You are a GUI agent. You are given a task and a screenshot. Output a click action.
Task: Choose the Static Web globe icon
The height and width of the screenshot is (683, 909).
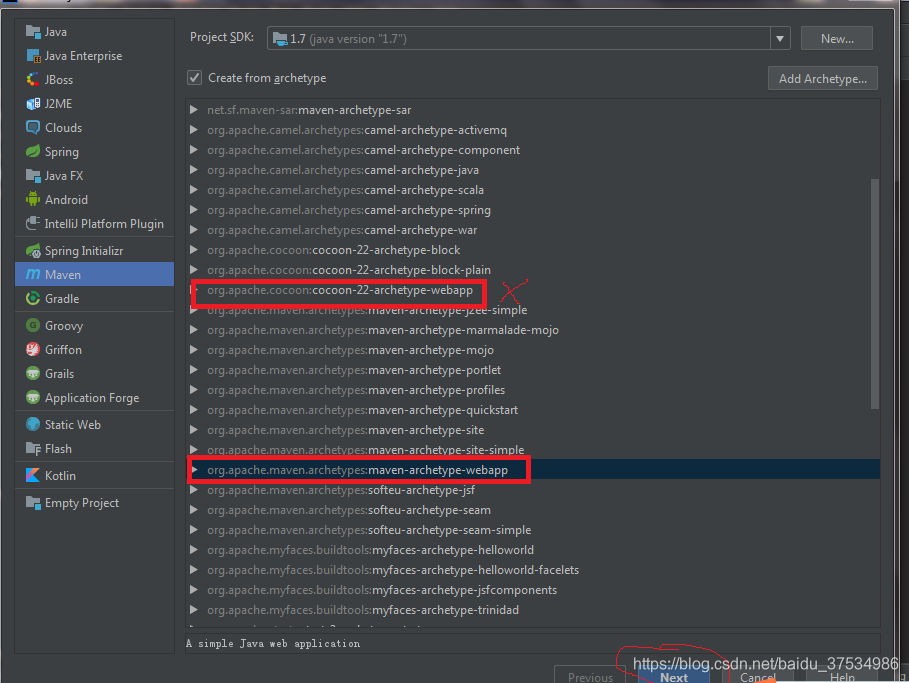coord(33,424)
